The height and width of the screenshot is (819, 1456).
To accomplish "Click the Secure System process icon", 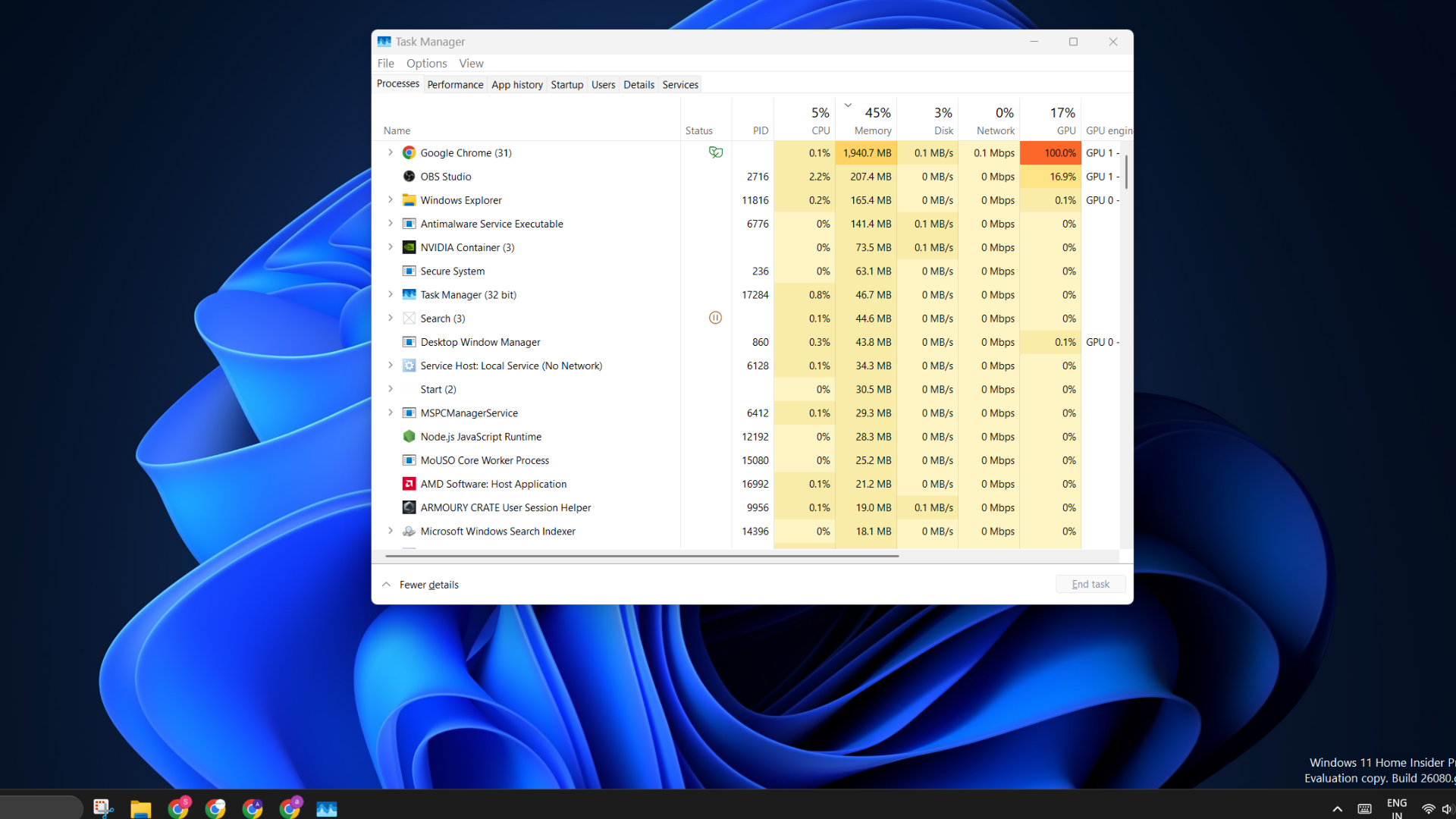I will point(409,271).
